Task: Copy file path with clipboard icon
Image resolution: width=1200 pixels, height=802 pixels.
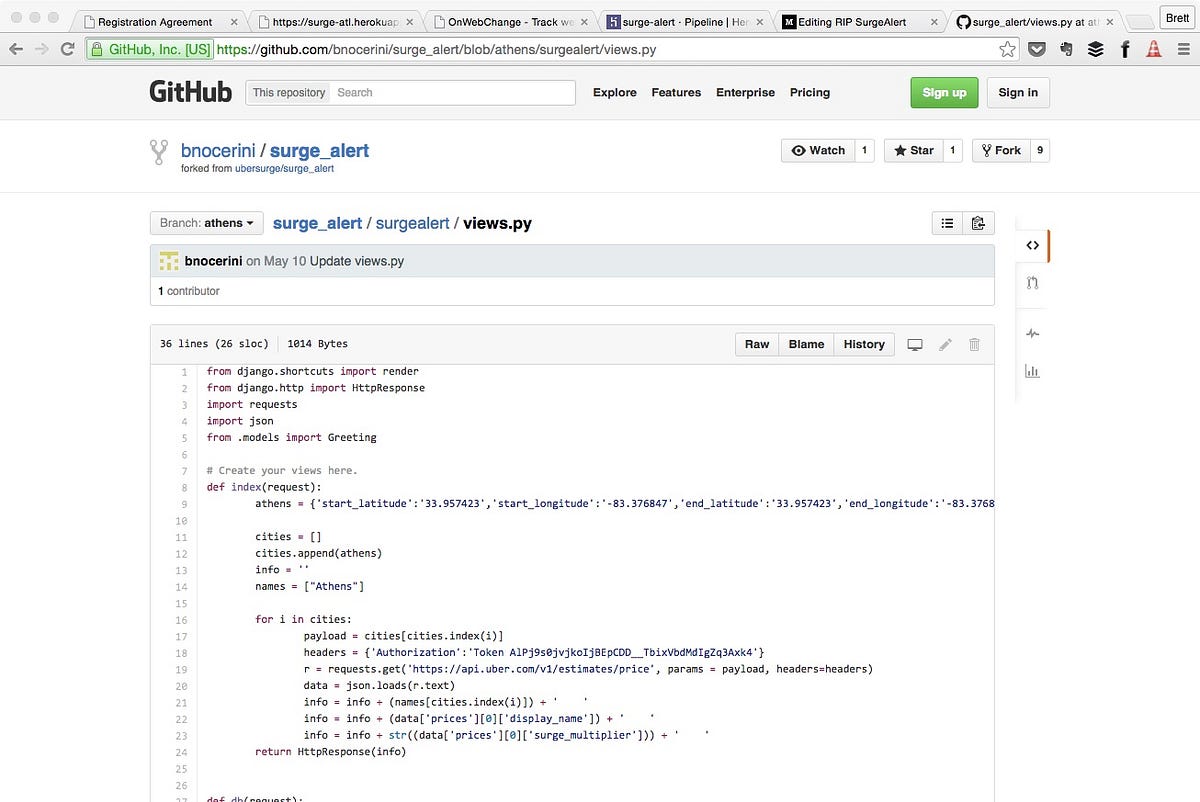Action: pyautogui.click(x=978, y=224)
